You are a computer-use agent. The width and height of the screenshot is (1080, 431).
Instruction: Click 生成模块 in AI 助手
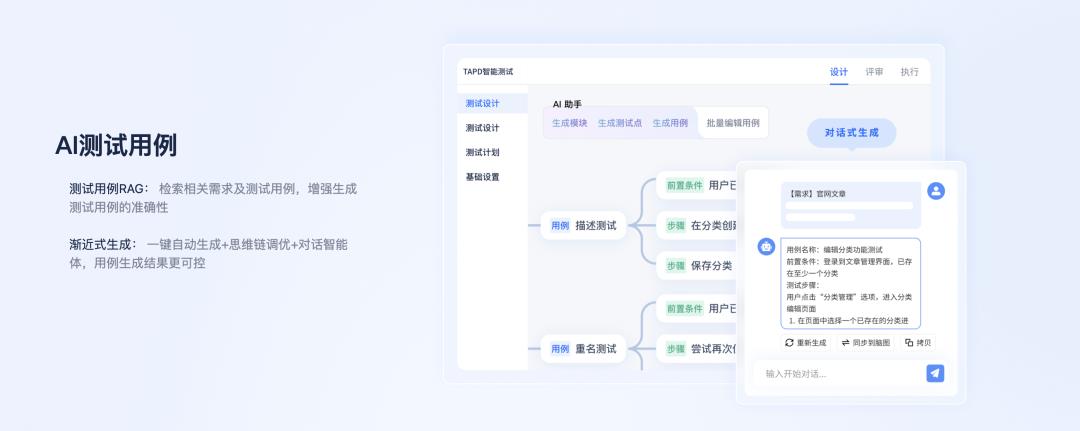pyautogui.click(x=570, y=123)
